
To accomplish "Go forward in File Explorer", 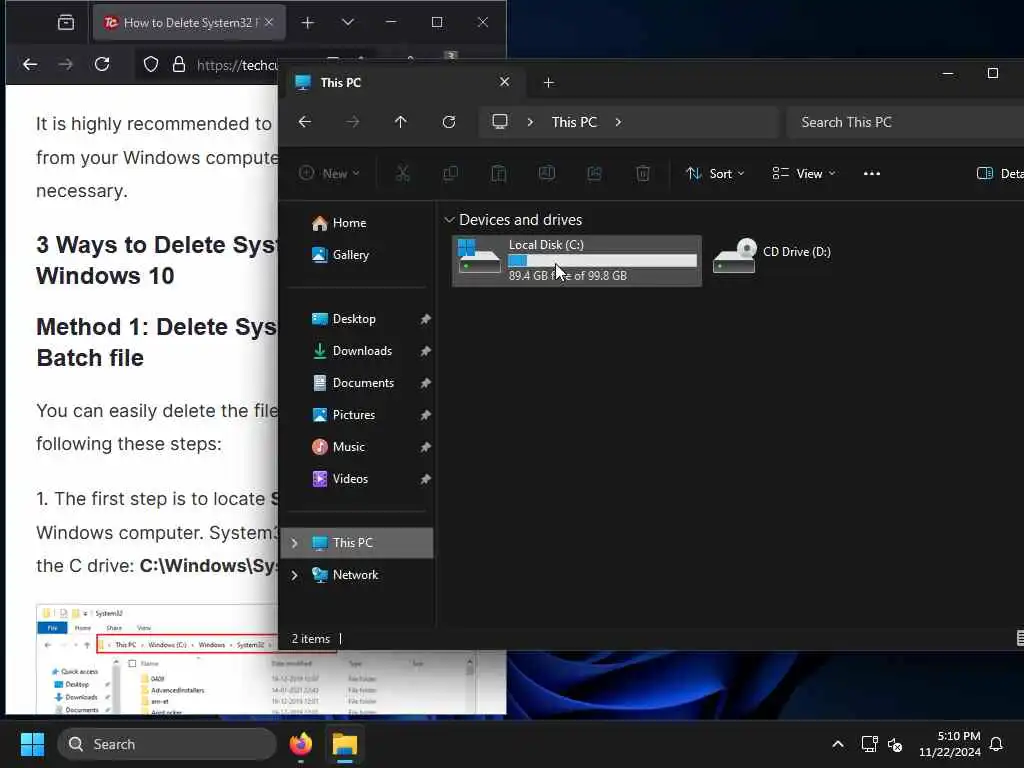I will [353, 122].
